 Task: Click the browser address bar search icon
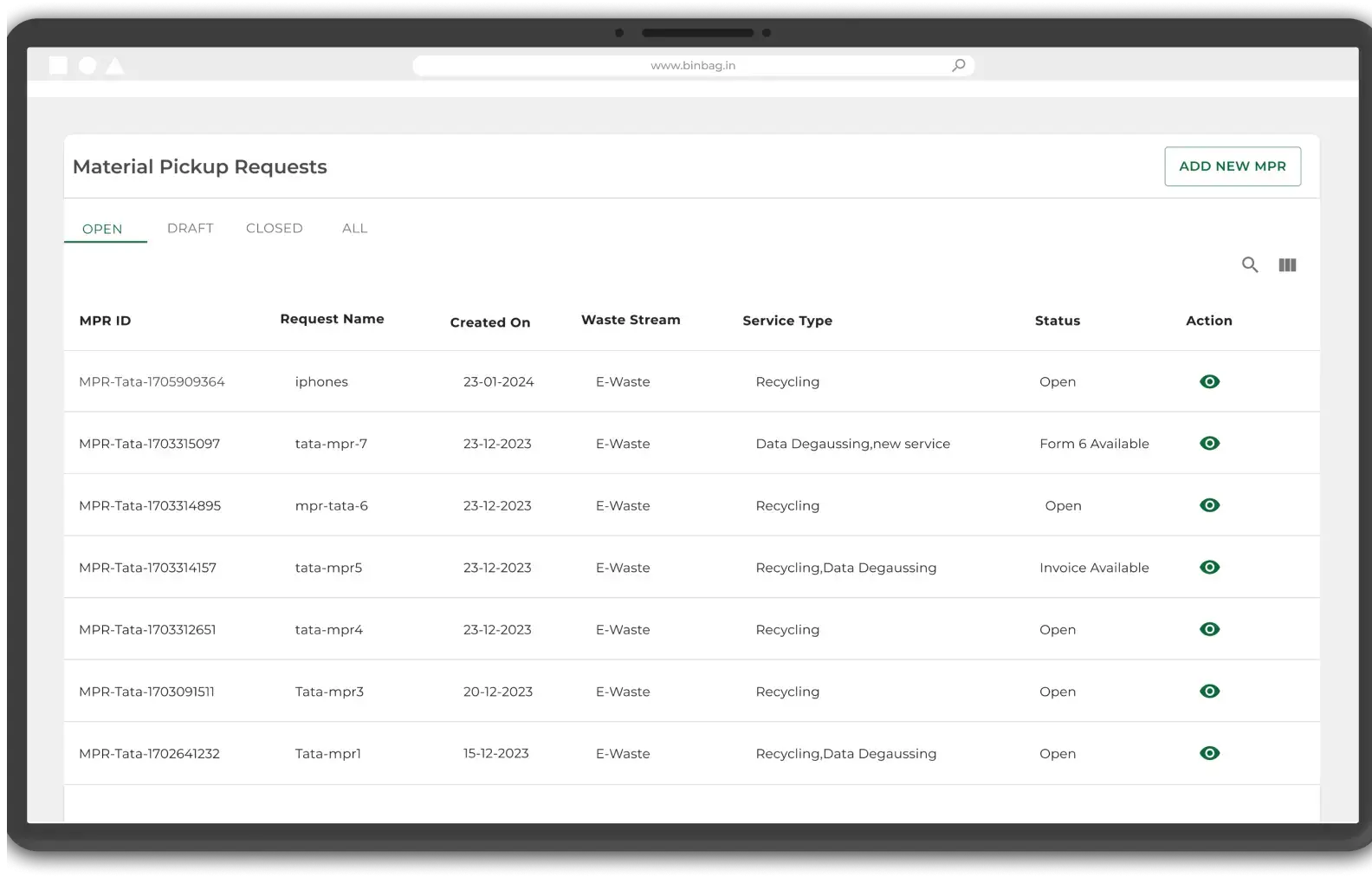[x=958, y=66]
